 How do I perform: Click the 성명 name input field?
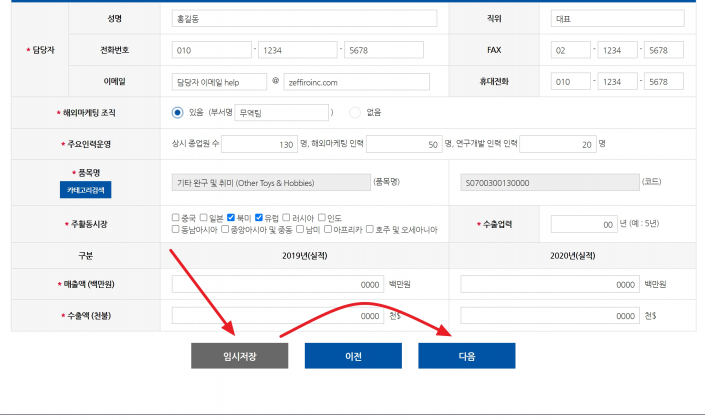point(304,19)
